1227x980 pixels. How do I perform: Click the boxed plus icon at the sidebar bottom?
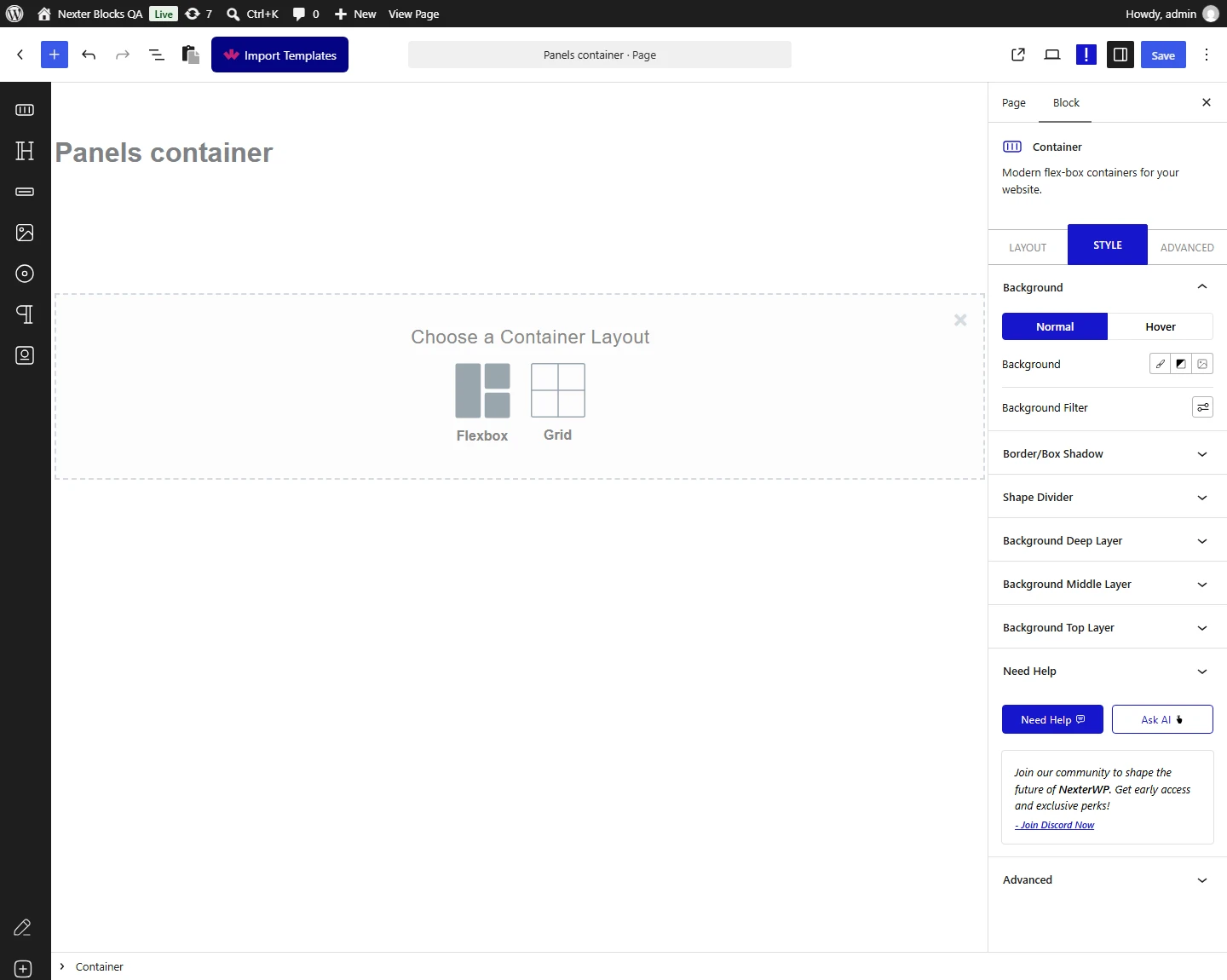[x=23, y=969]
